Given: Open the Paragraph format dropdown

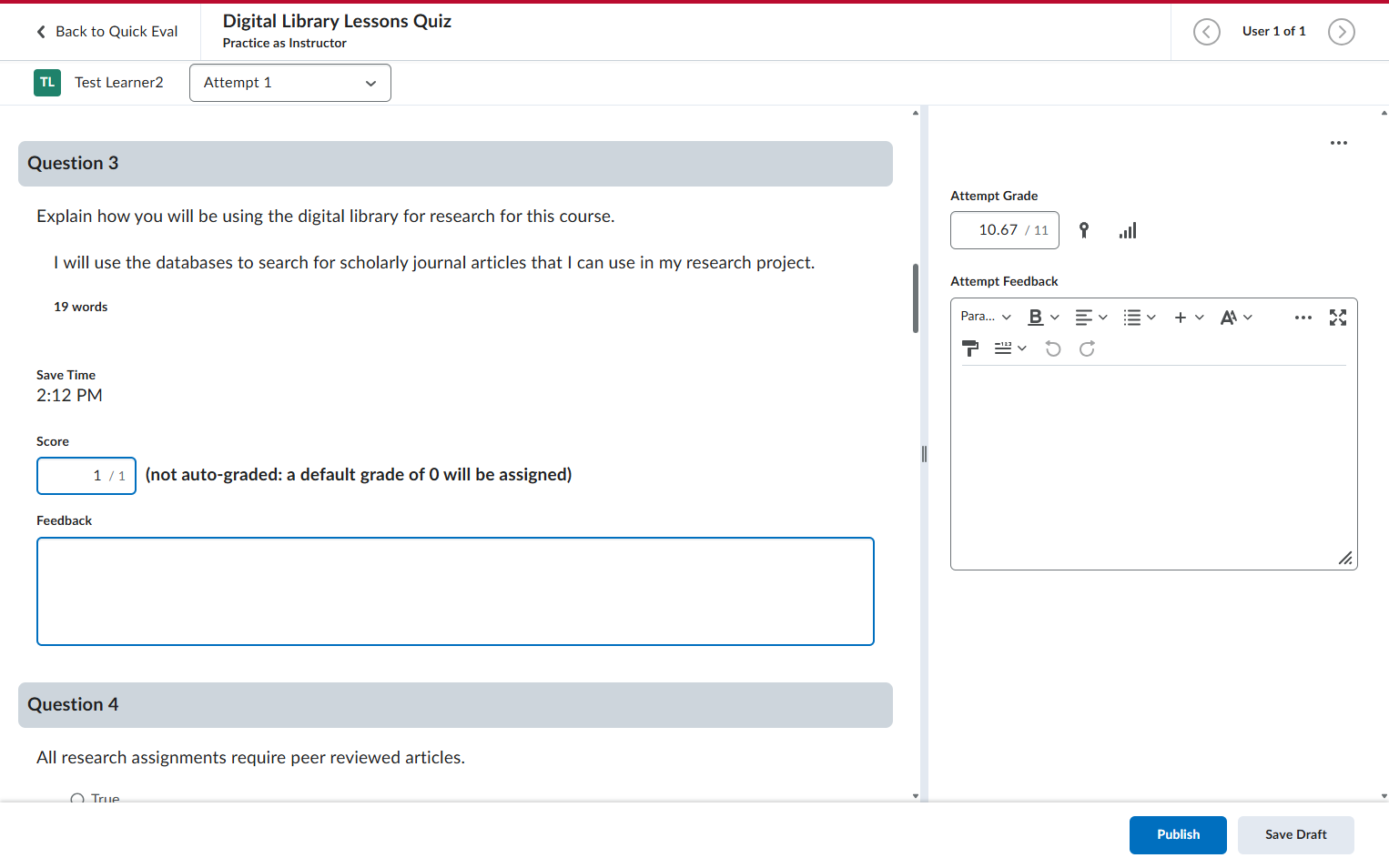Looking at the screenshot, I should coord(986,317).
